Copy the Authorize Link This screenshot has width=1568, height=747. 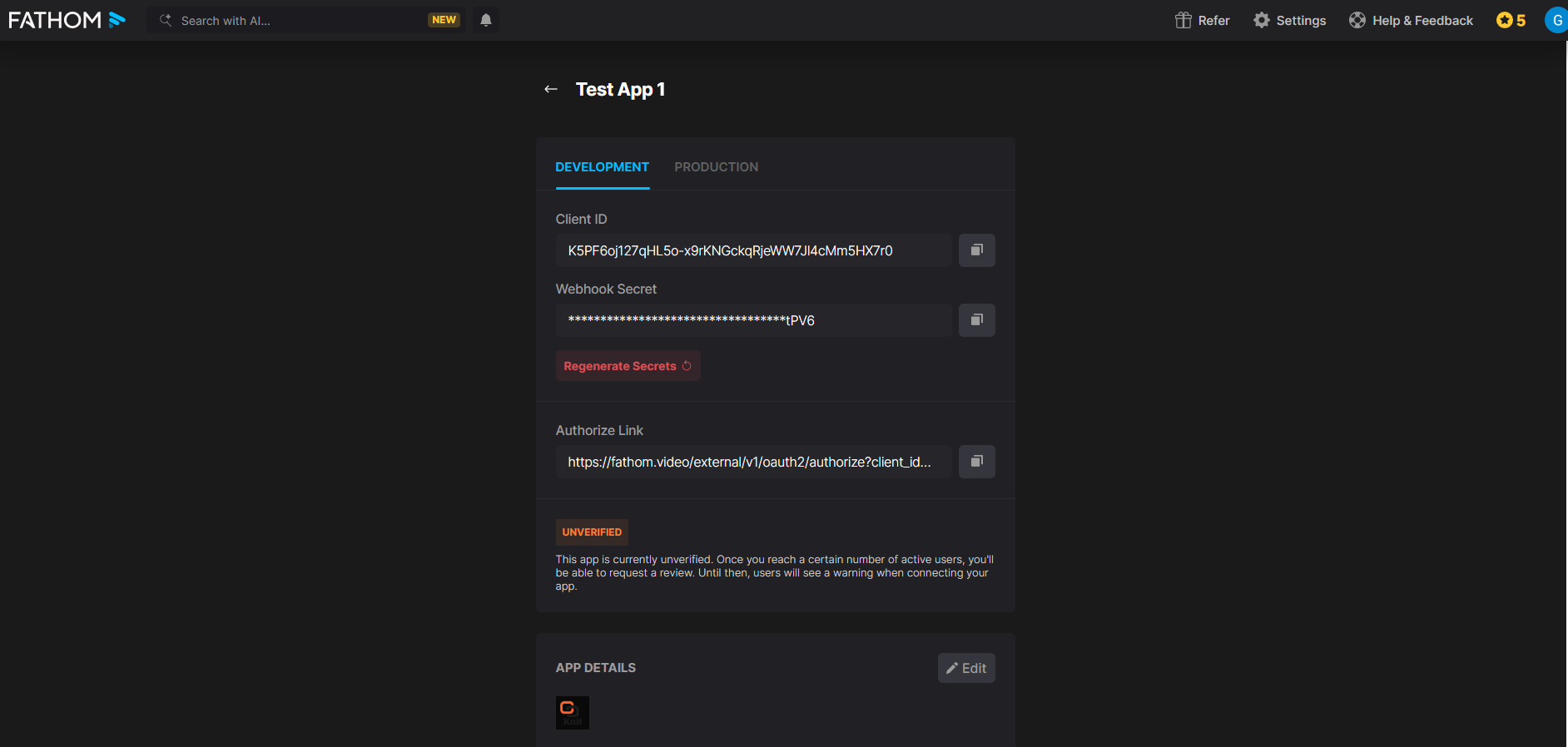click(977, 462)
